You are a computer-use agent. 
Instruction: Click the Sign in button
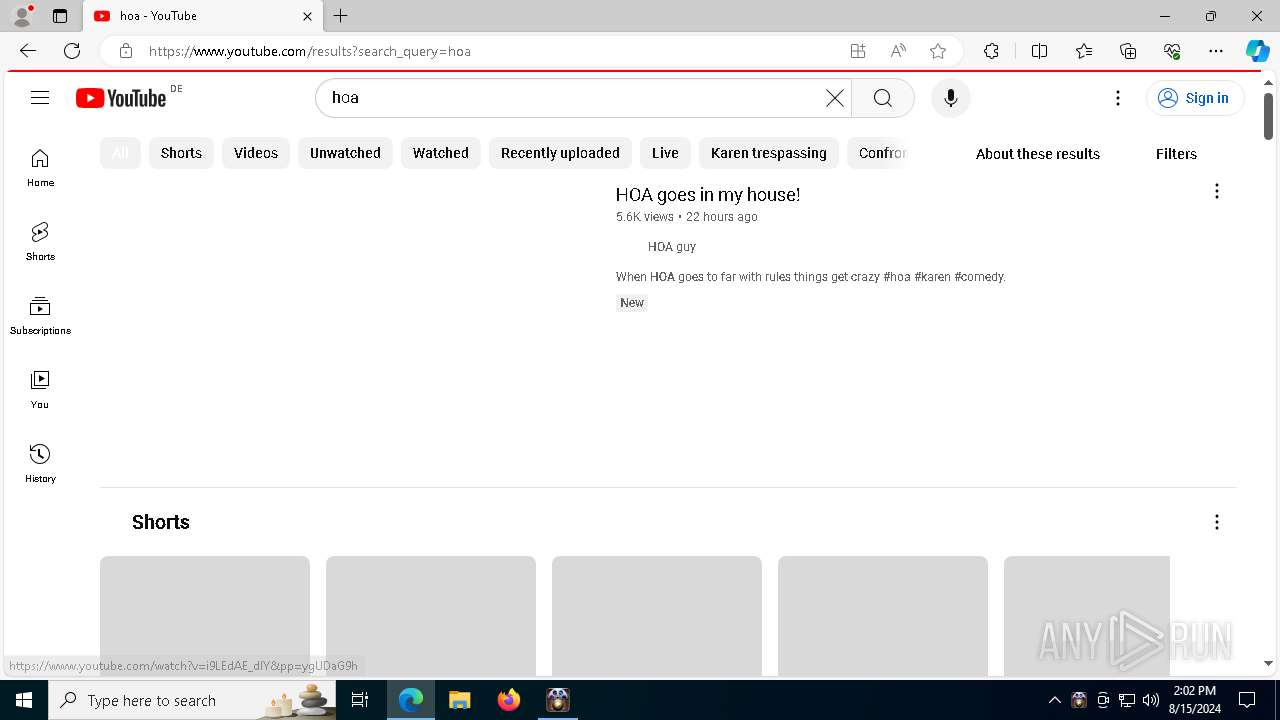click(1195, 98)
